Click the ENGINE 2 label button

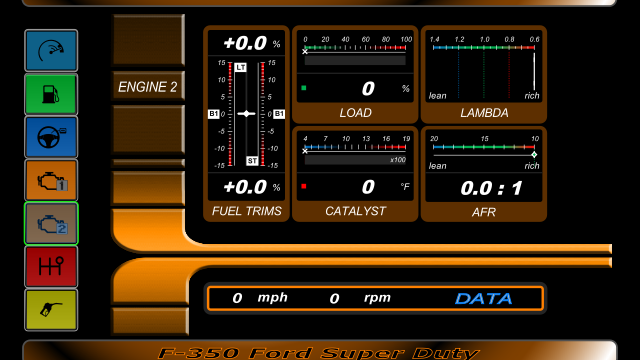148,87
